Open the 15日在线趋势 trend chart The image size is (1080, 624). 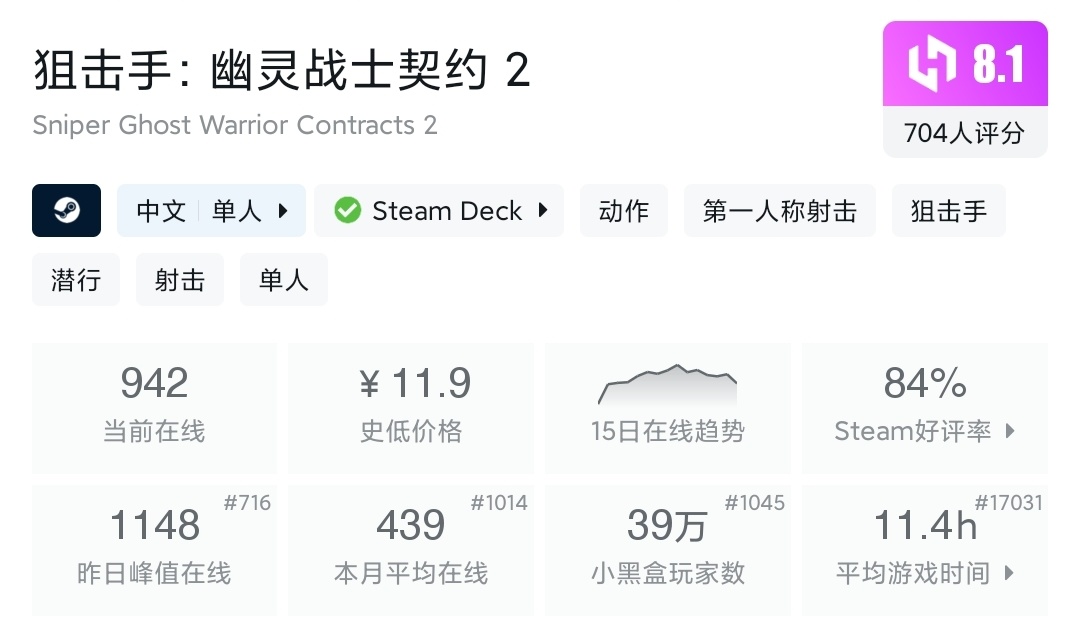click(668, 408)
